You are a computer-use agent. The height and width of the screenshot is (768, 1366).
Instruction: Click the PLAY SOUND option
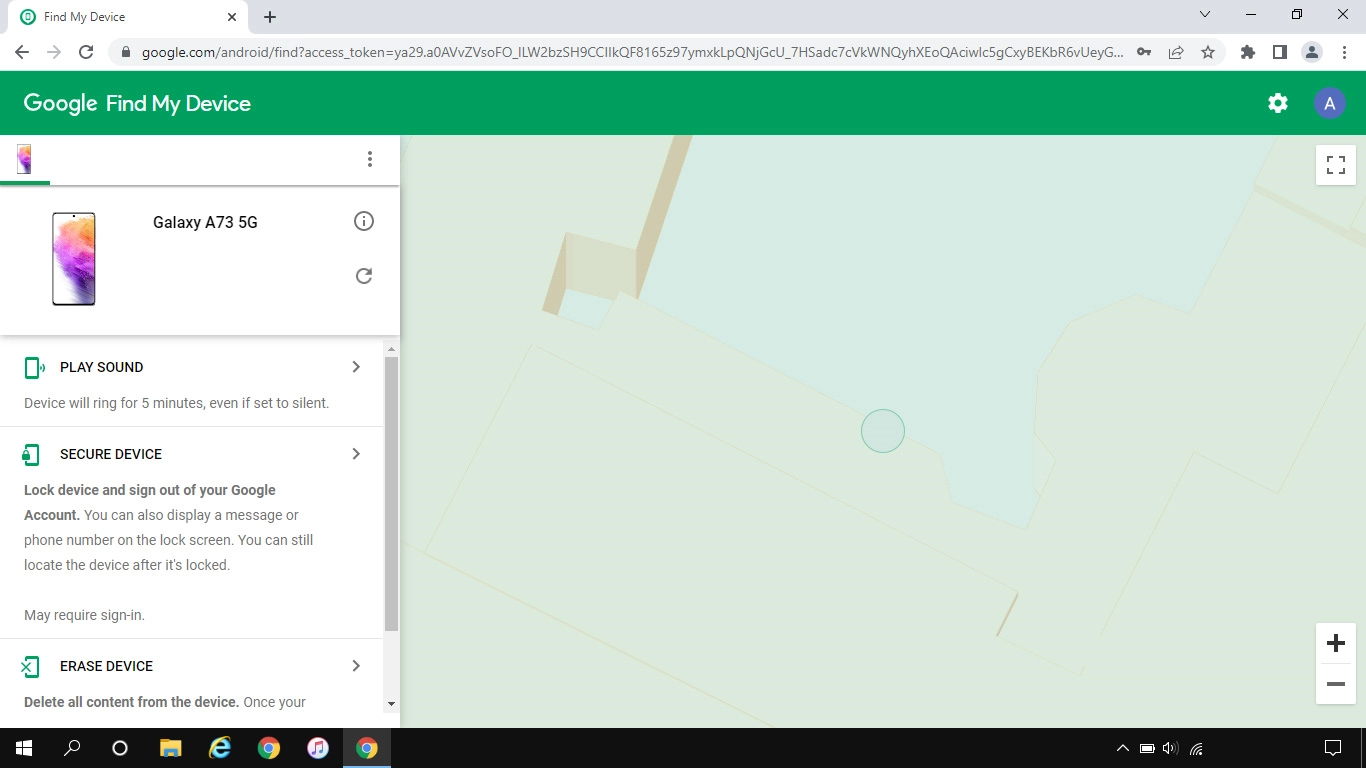pos(101,367)
